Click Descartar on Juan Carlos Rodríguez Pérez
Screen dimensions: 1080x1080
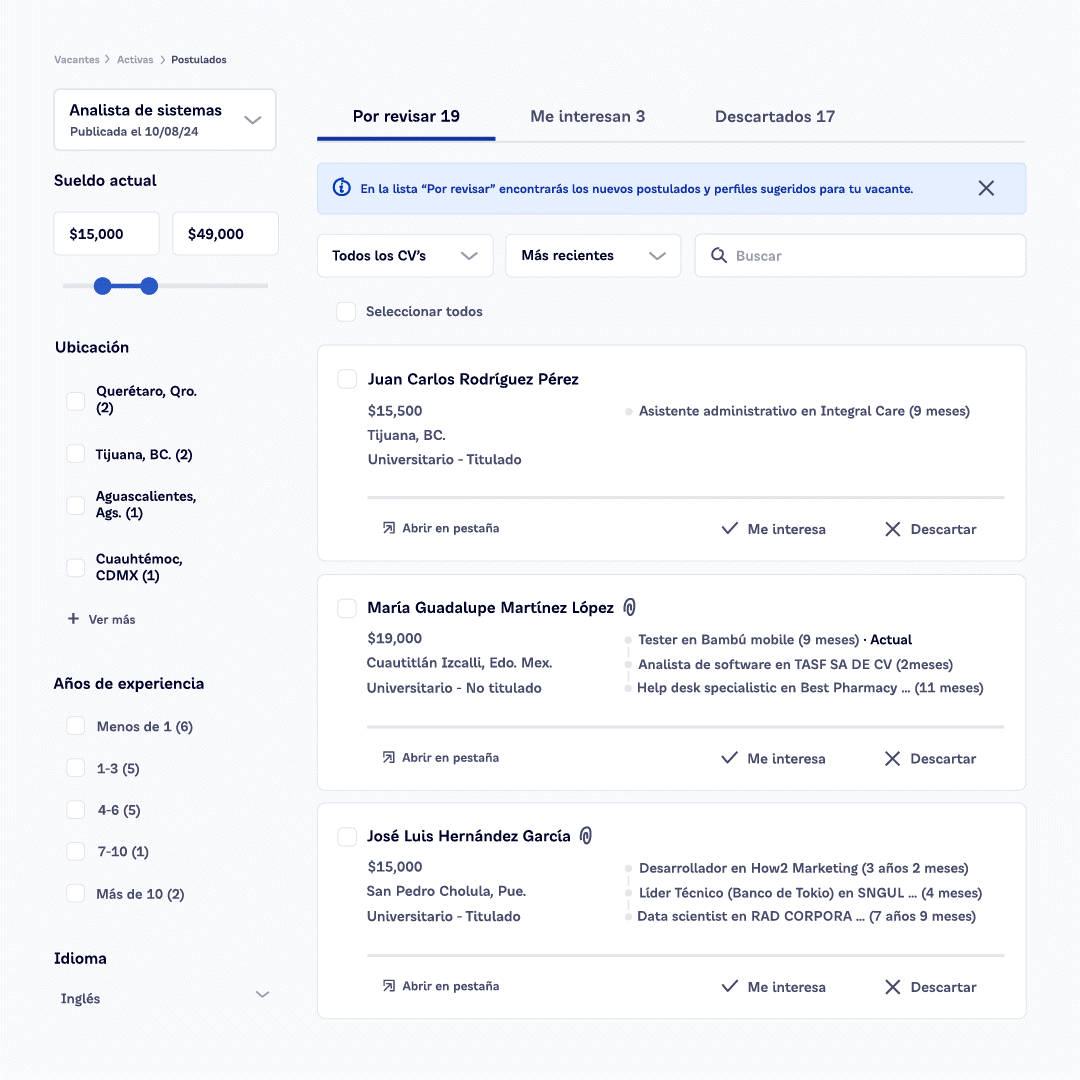pos(930,529)
